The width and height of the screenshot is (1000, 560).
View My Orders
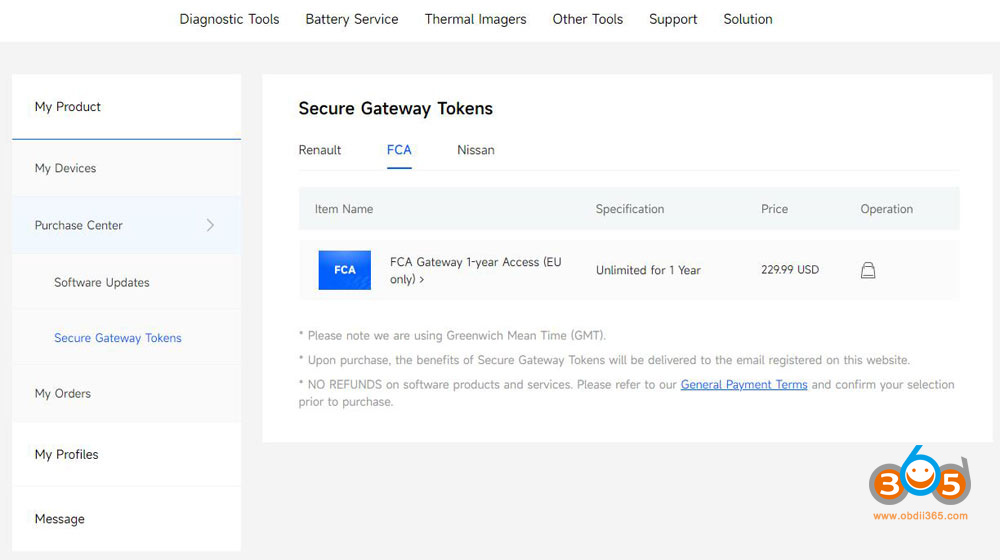click(x=126, y=394)
